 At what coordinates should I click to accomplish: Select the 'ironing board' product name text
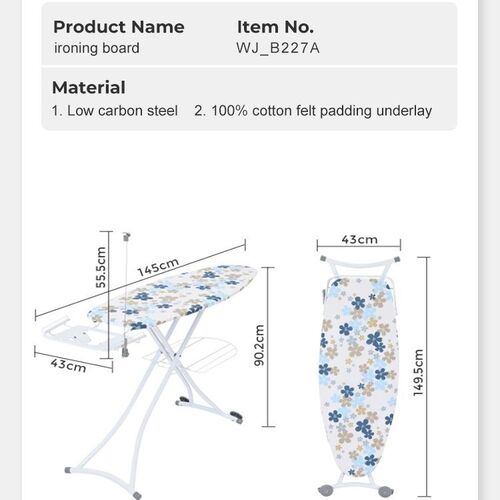coord(97,48)
